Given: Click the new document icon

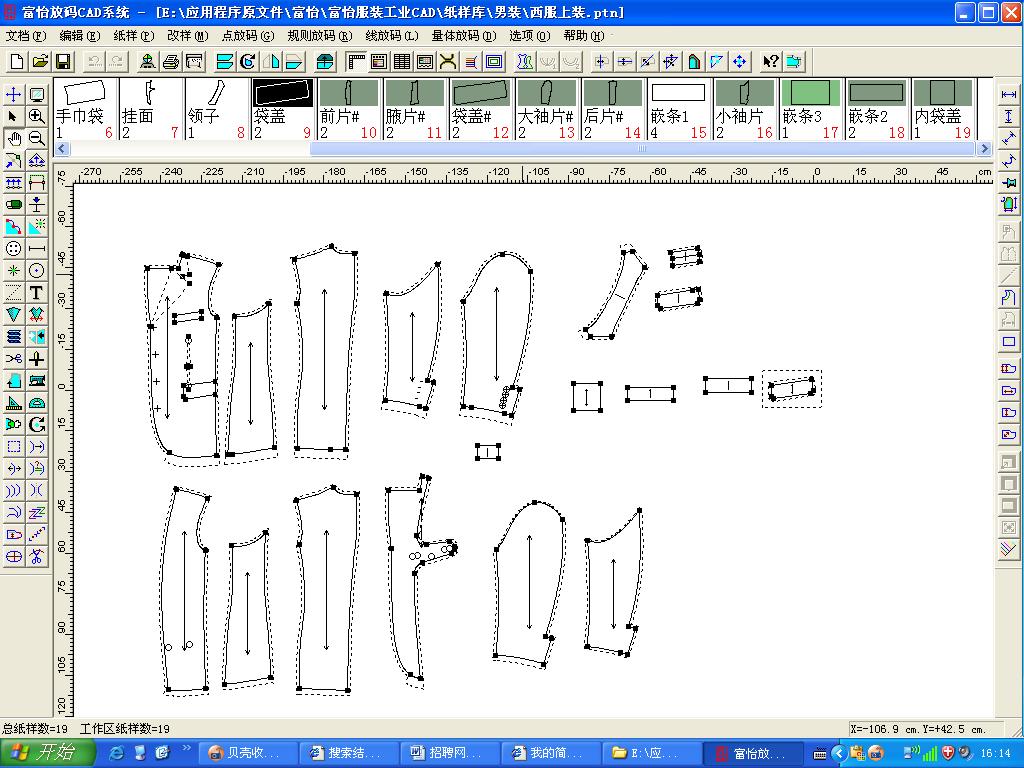Looking at the screenshot, I should coord(17,61).
